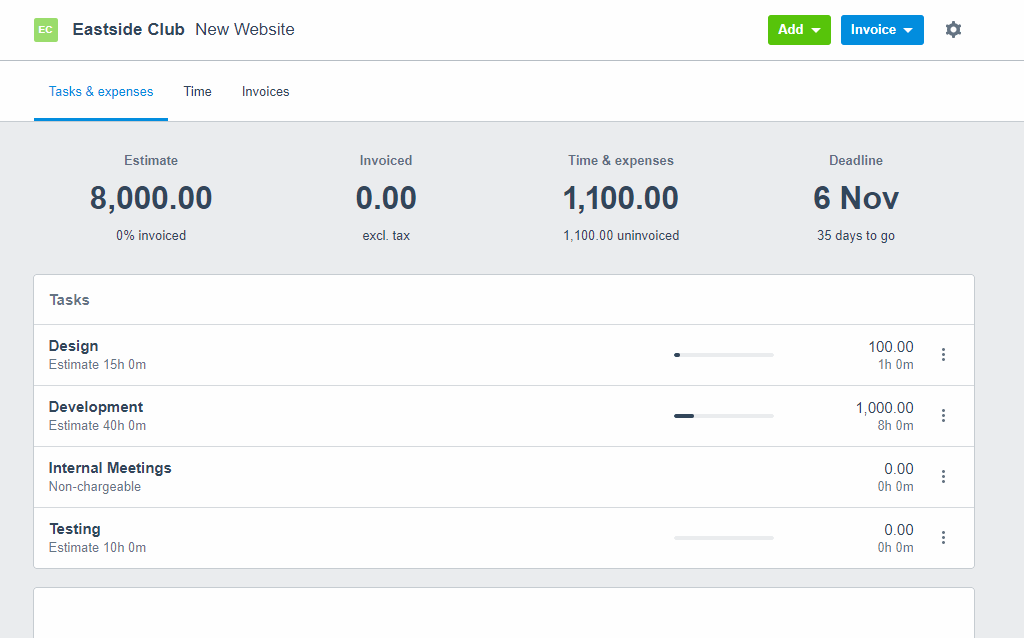Open the Development task details
Screen dimensions: 1024x638
pos(96,406)
